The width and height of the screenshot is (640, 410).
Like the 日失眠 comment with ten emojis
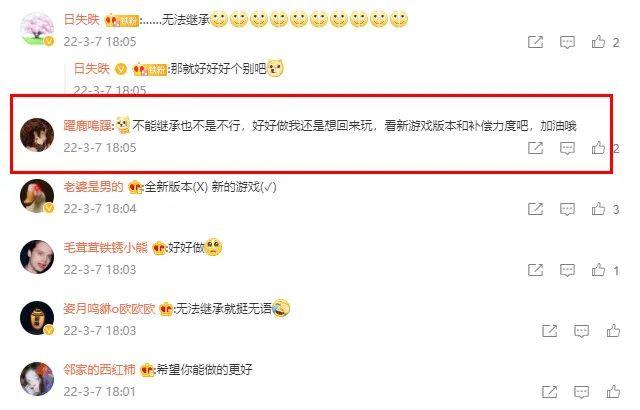pos(598,42)
